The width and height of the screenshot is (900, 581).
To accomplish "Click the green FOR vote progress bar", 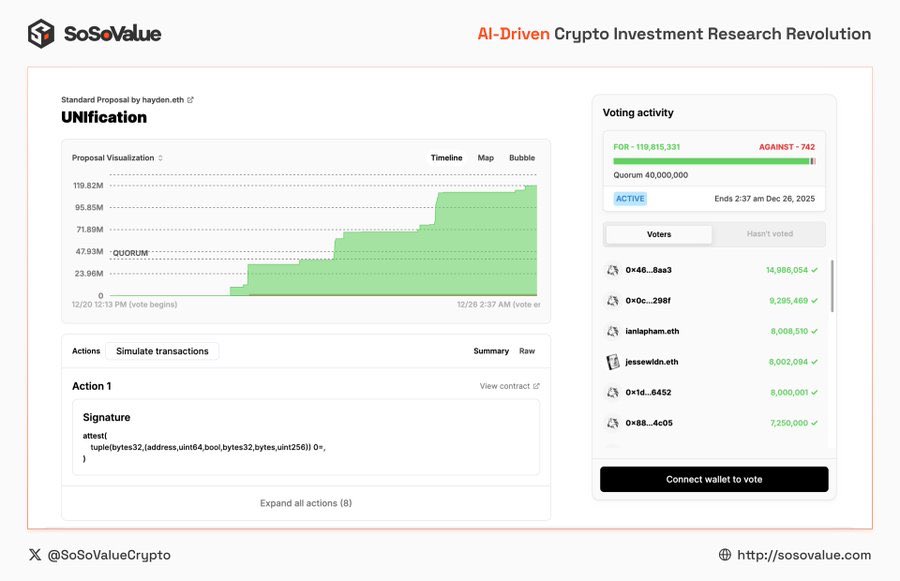I will (711, 161).
